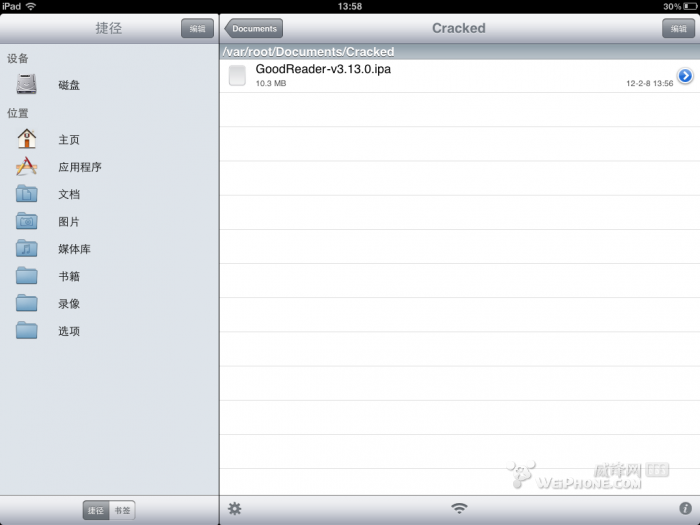700x525 pixels.
Task: Select the 媒体库 label
Action: (x=74, y=249)
